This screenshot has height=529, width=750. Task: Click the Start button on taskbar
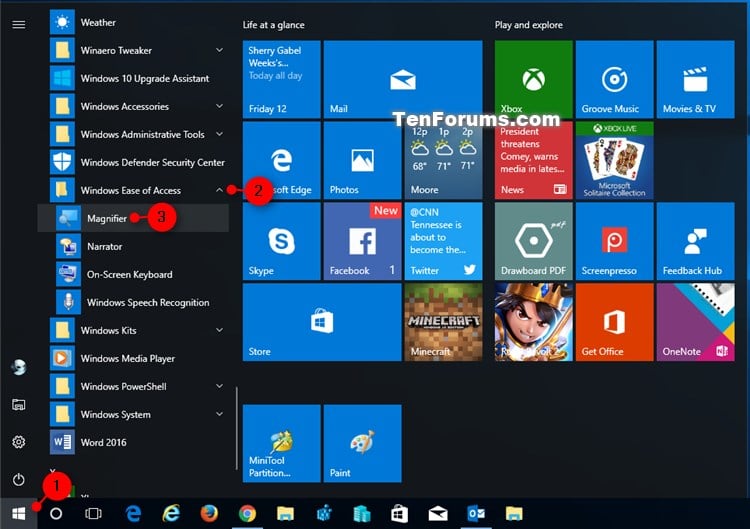coord(18,514)
